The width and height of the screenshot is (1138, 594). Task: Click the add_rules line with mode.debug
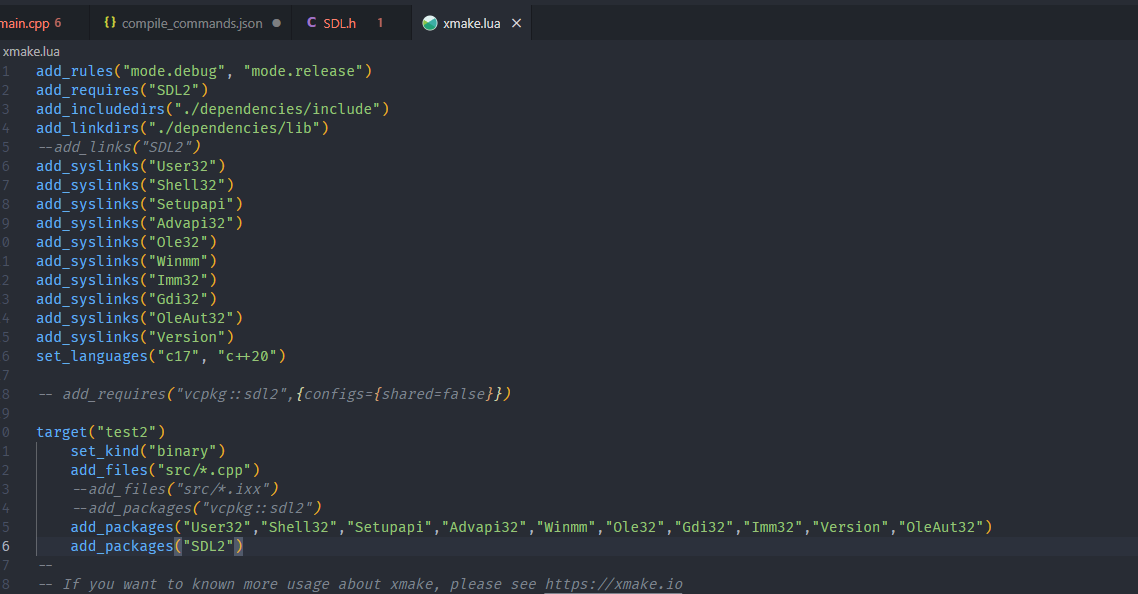coord(204,71)
